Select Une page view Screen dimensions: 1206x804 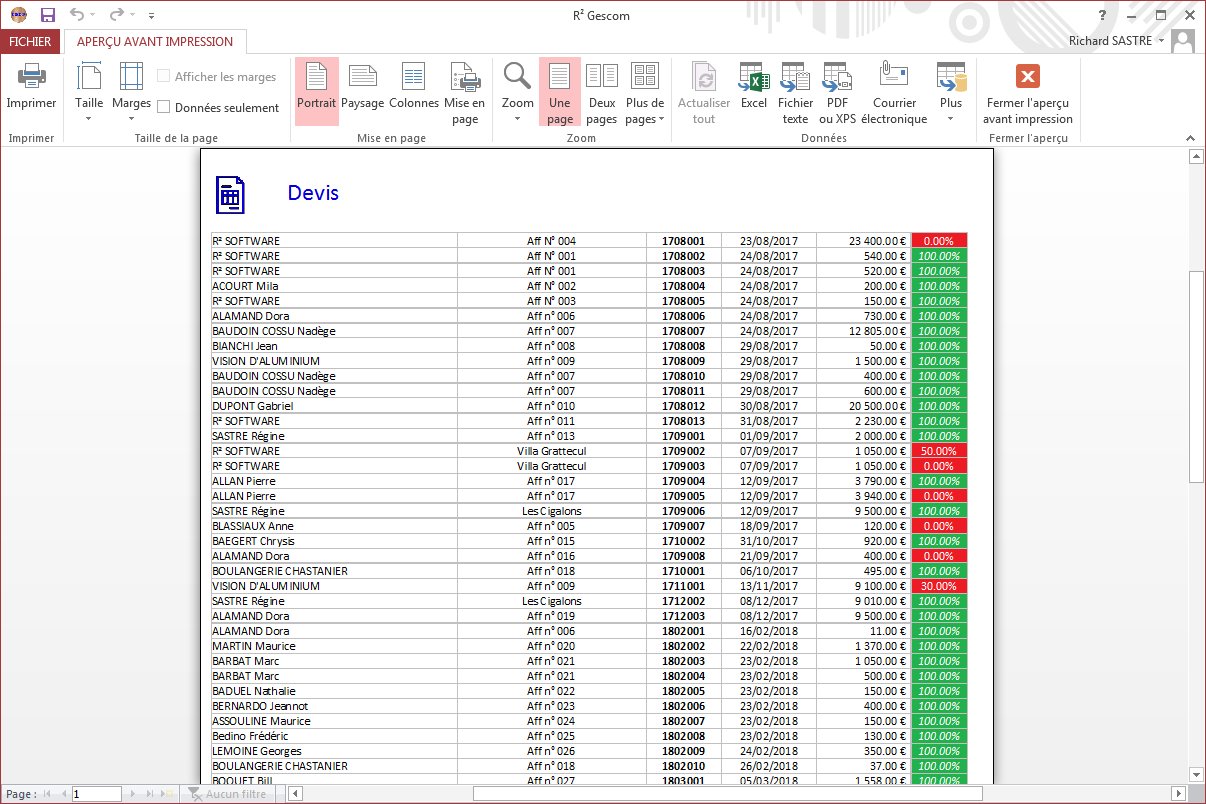(560, 91)
